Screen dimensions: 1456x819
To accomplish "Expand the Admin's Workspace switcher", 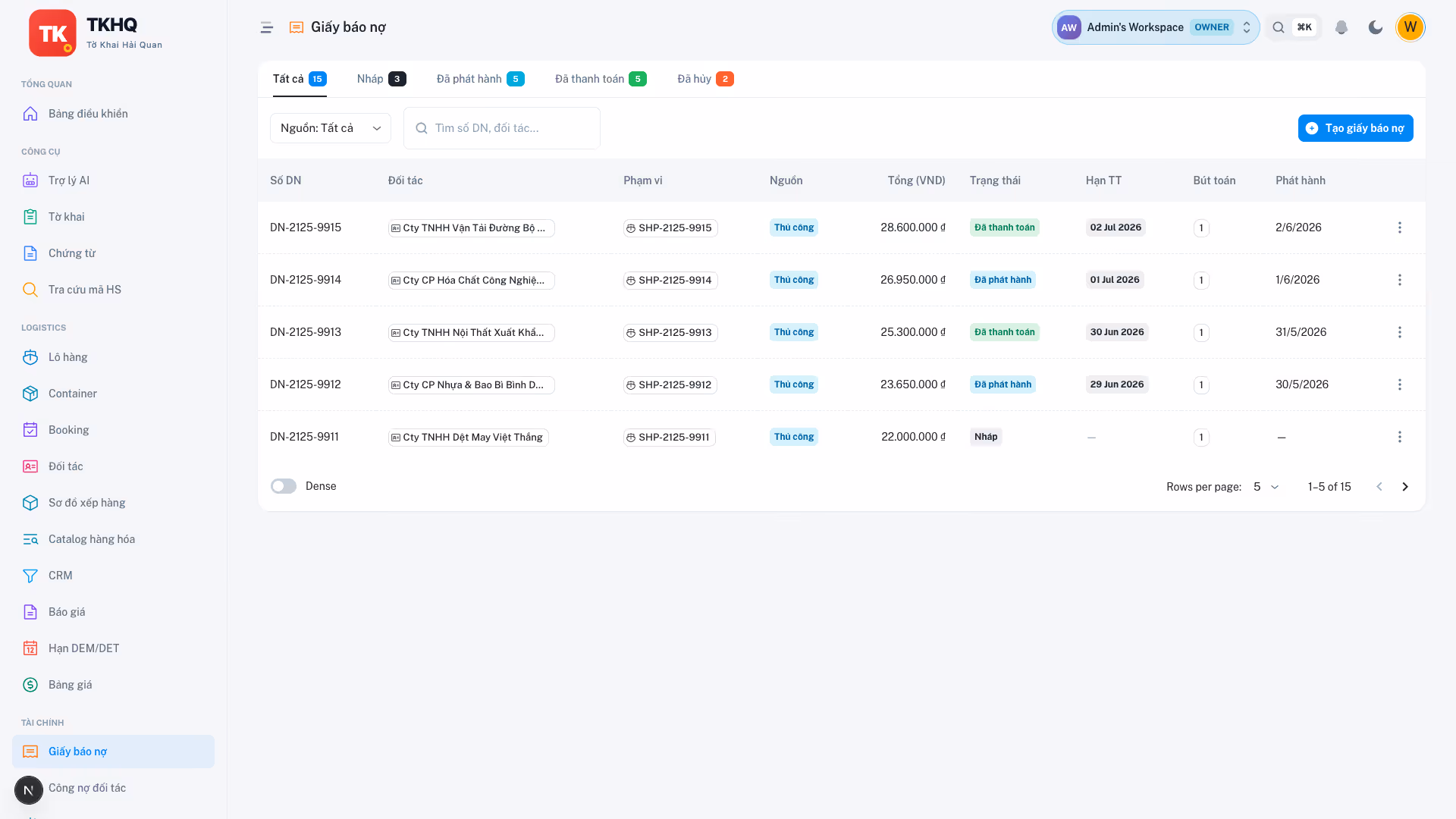I will (1156, 27).
